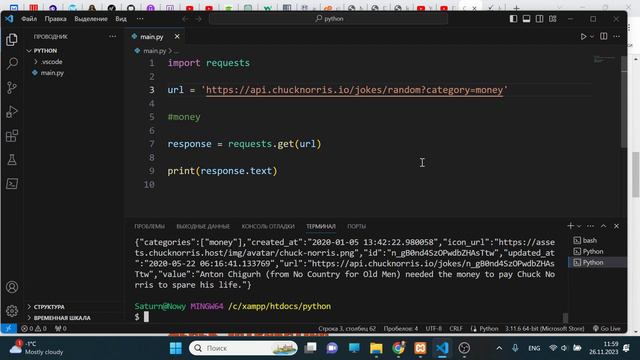The height and width of the screenshot is (360, 640).
Task: Open Explorer panel more actions ellipsis
Action: tap(113, 37)
